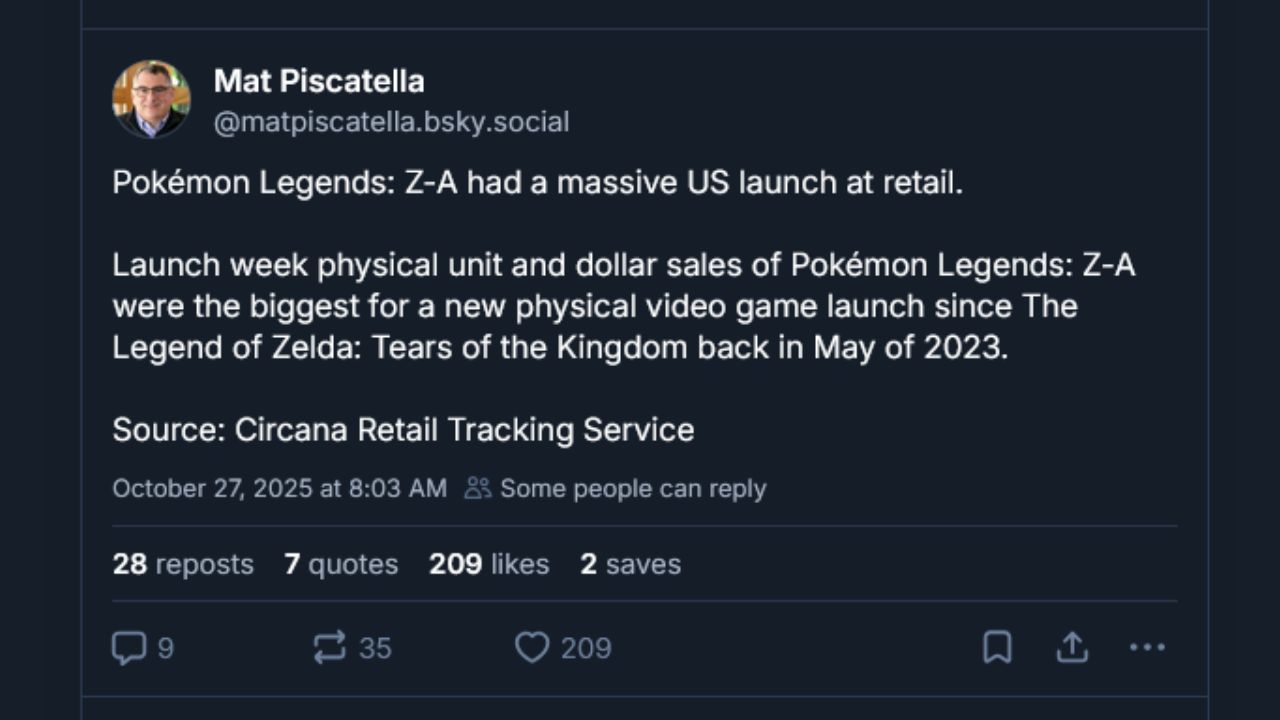This screenshot has height=720, width=1280.
Task: Click the reply count number 9
Action: pyautogui.click(x=165, y=648)
